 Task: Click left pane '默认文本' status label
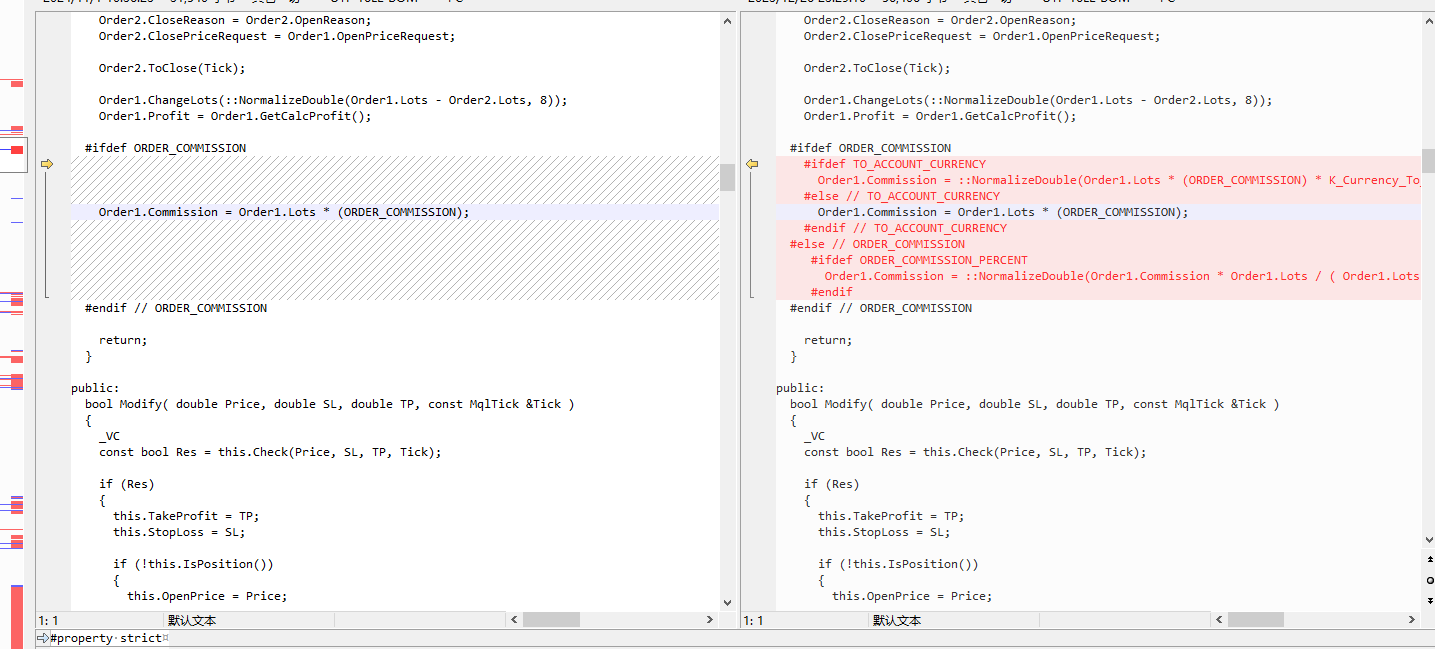coord(192,621)
